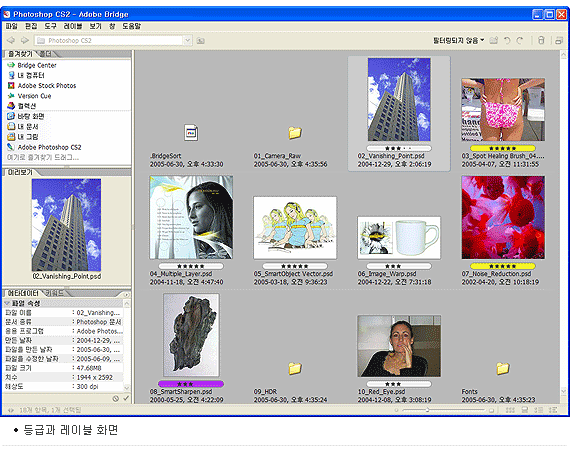
Task: Open 내 그림 favorite
Action: (23, 137)
